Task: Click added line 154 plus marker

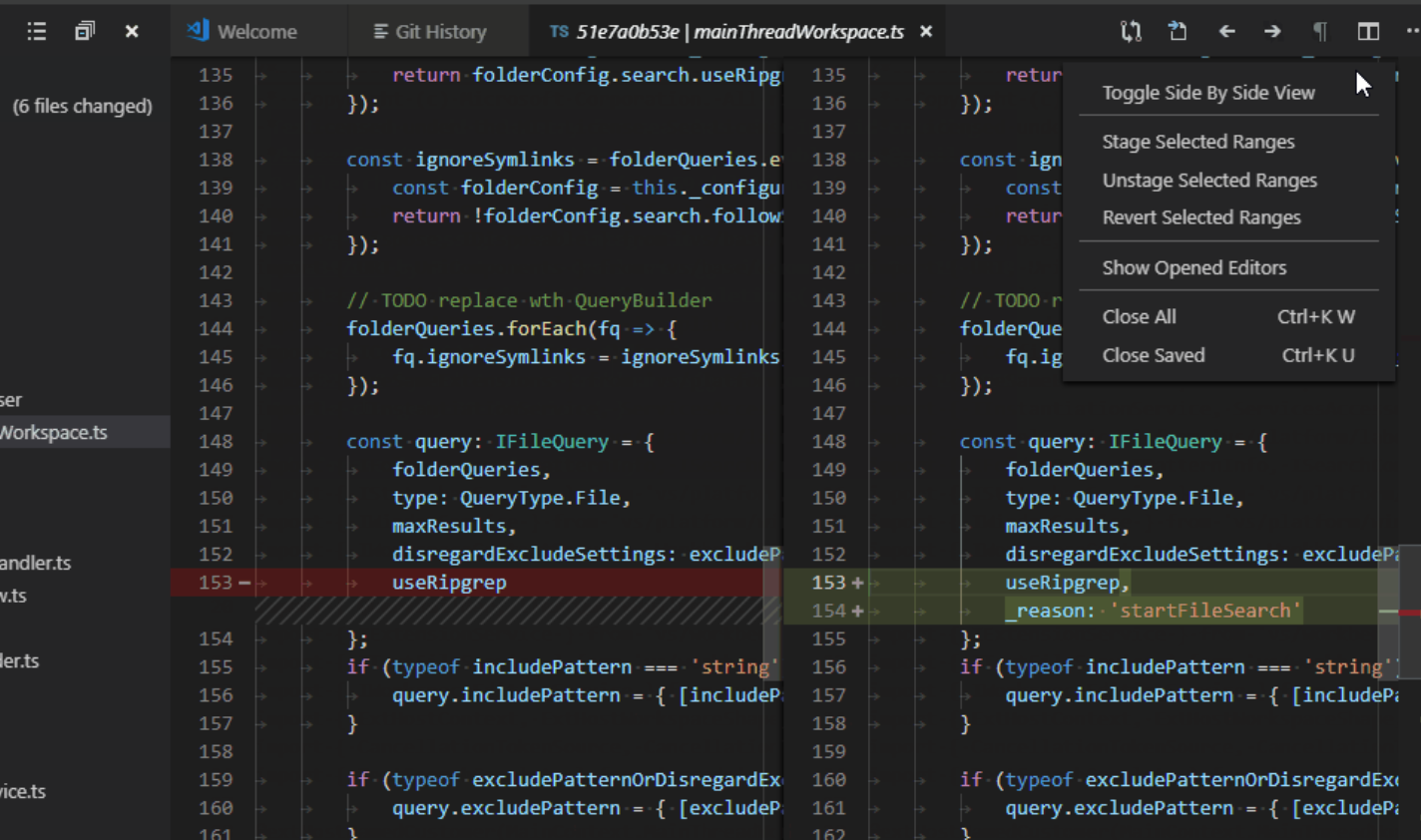Action: [x=857, y=611]
